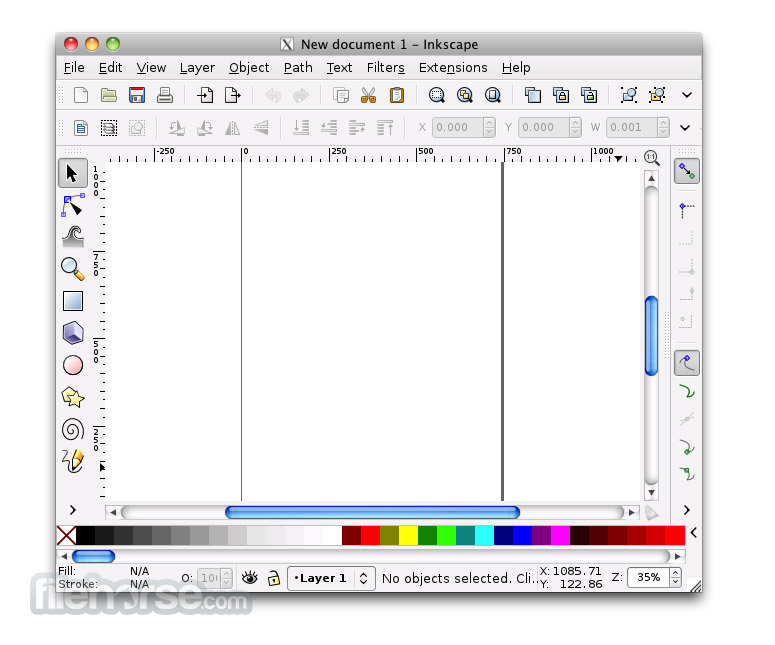Print the document
Image resolution: width=775 pixels, height=645 pixels.
click(165, 95)
